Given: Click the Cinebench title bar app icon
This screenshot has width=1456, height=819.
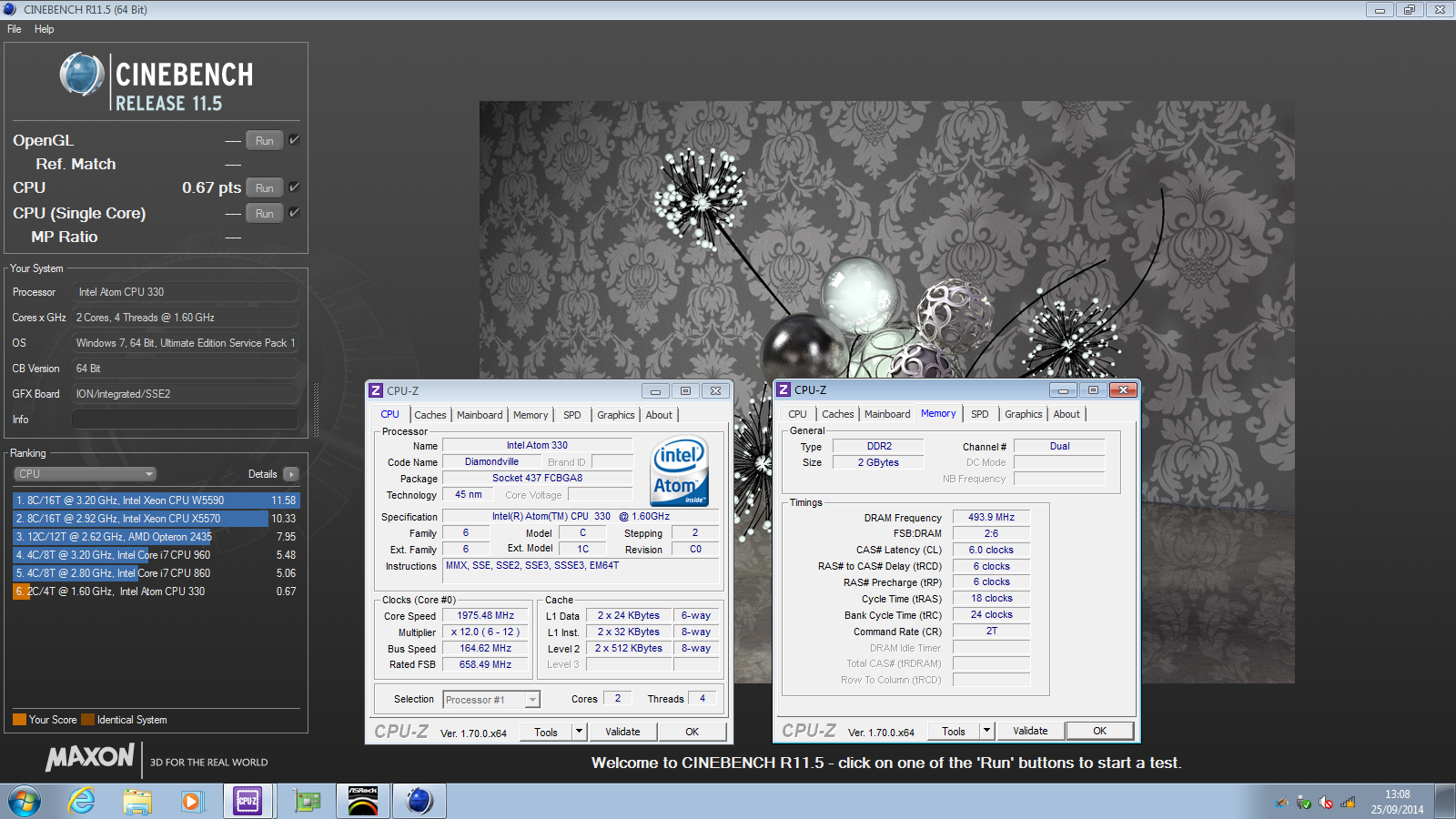Looking at the screenshot, I should click(x=10, y=9).
